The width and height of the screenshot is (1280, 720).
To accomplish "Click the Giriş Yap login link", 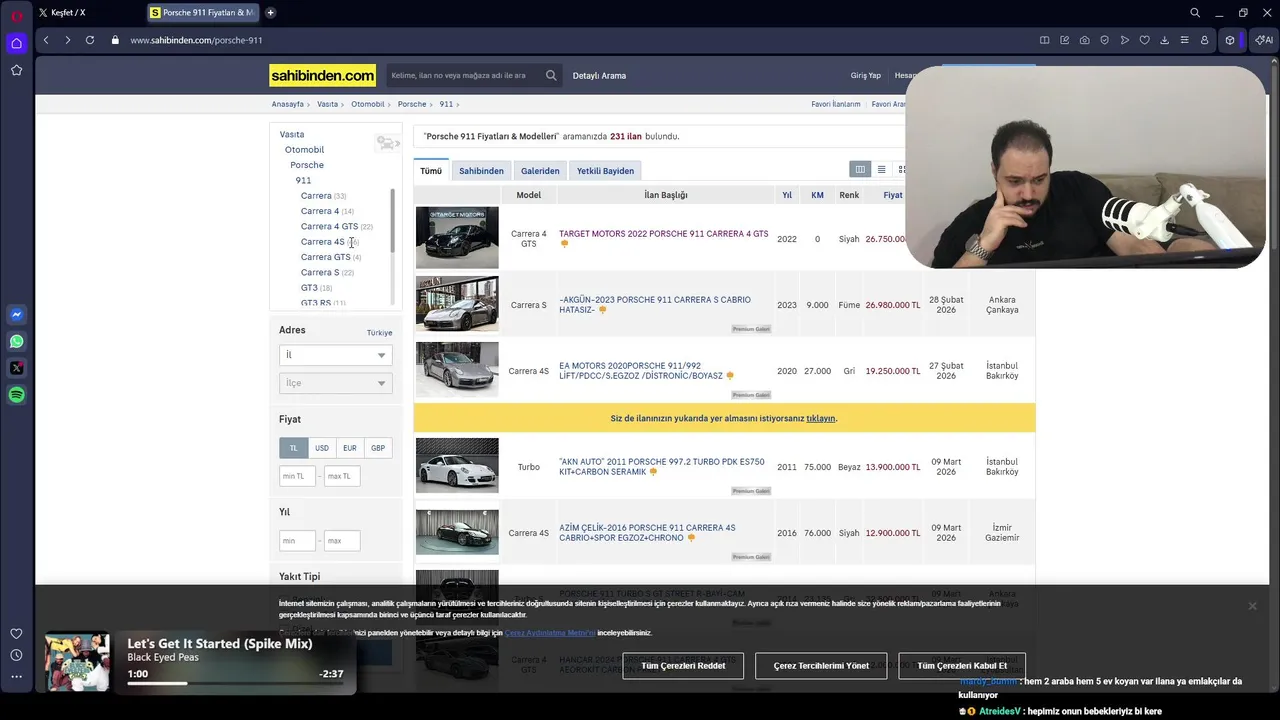I will coord(866,76).
